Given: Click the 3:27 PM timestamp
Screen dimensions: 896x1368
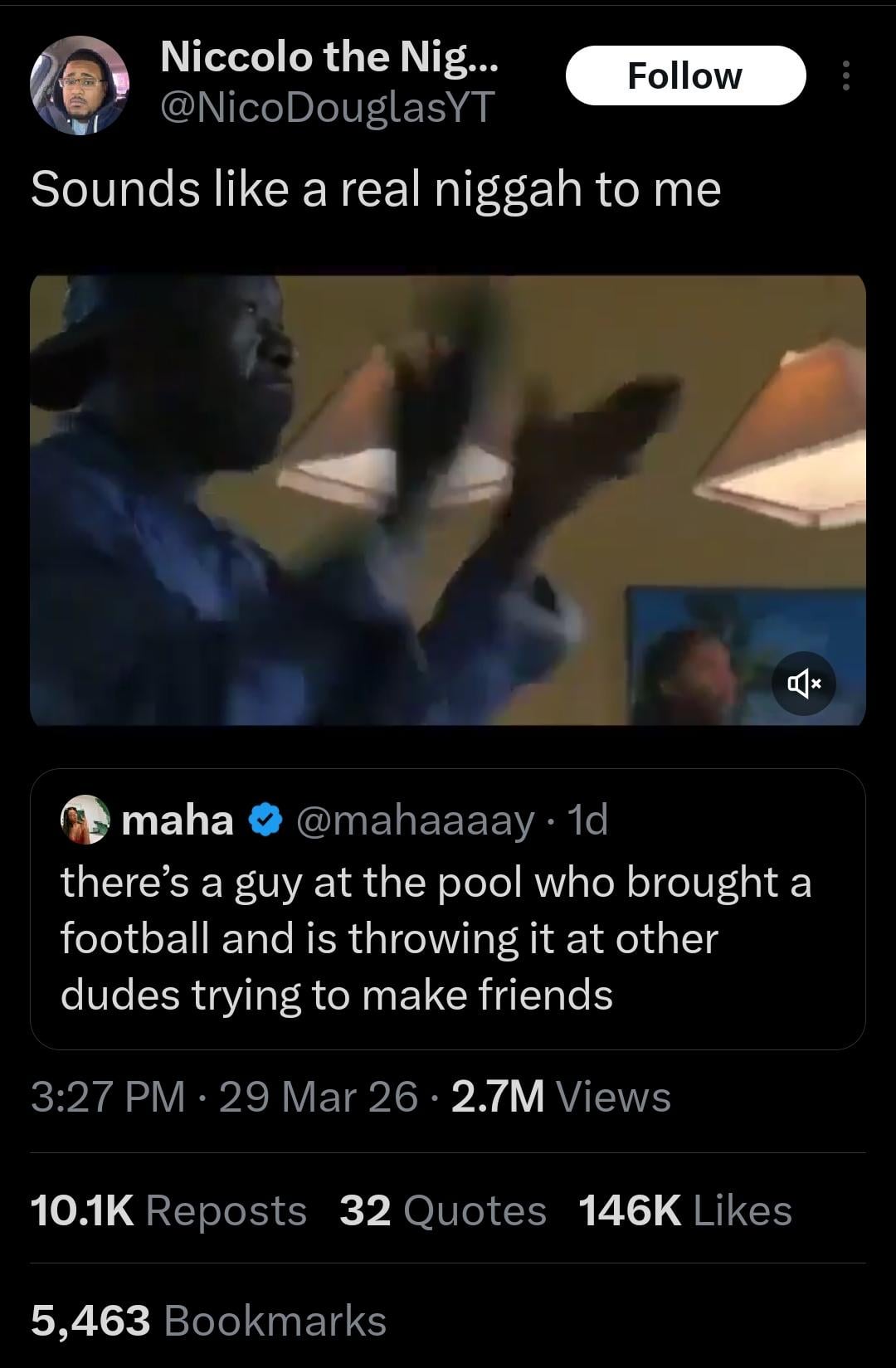Looking at the screenshot, I should 108,1097.
